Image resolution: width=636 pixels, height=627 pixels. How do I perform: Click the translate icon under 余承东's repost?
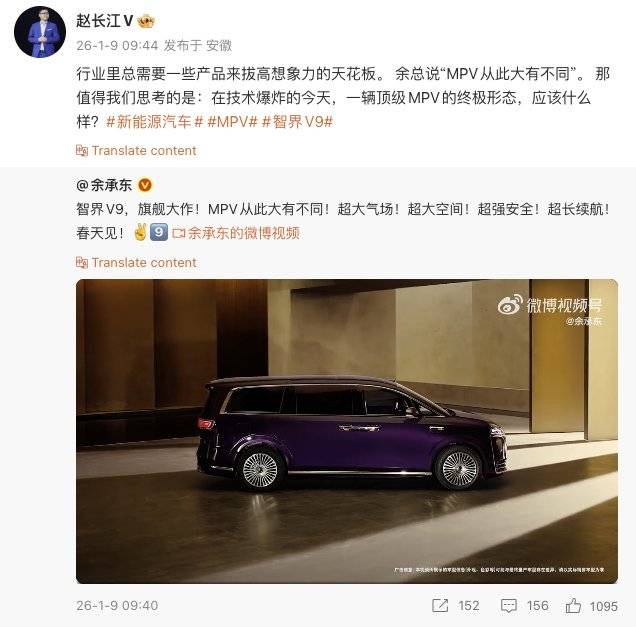tap(82, 263)
